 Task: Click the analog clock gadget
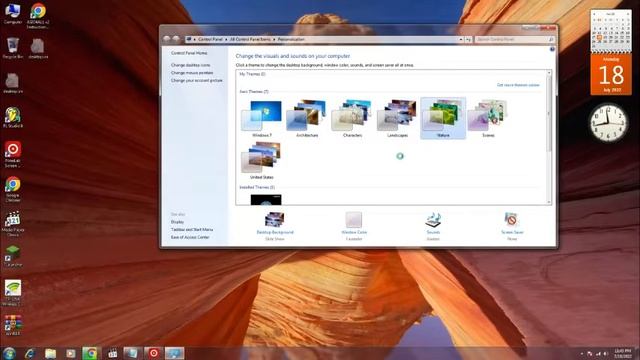coord(609,122)
